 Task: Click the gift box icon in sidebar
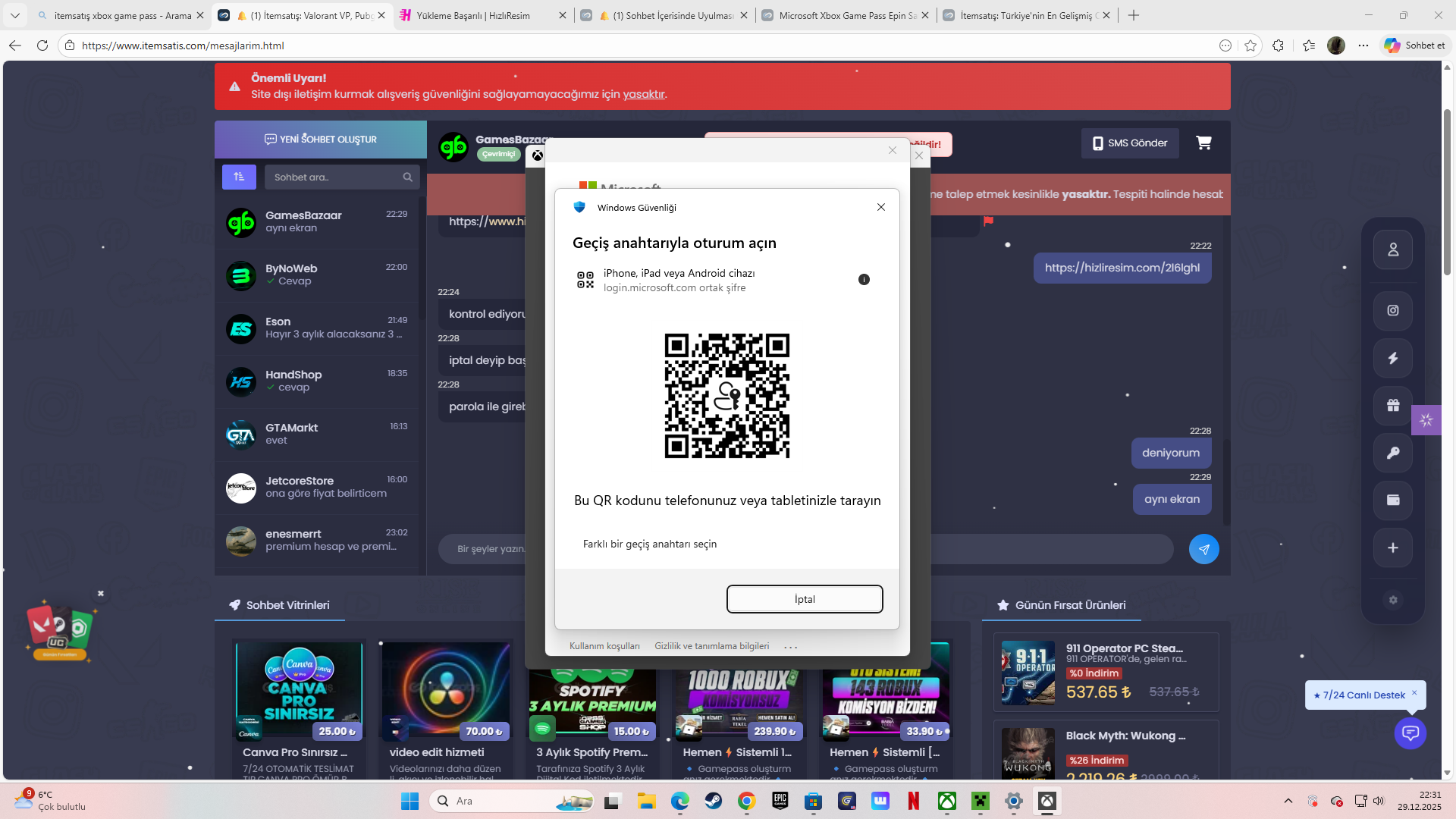click(1393, 405)
